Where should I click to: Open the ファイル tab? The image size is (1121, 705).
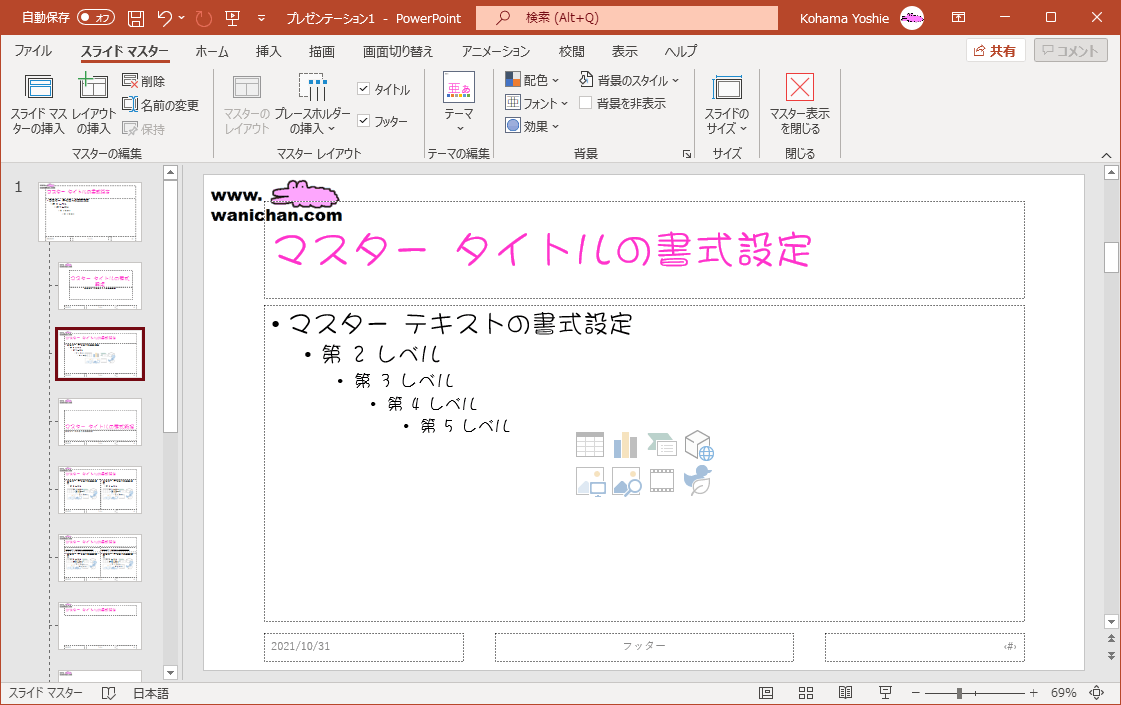tap(33, 51)
